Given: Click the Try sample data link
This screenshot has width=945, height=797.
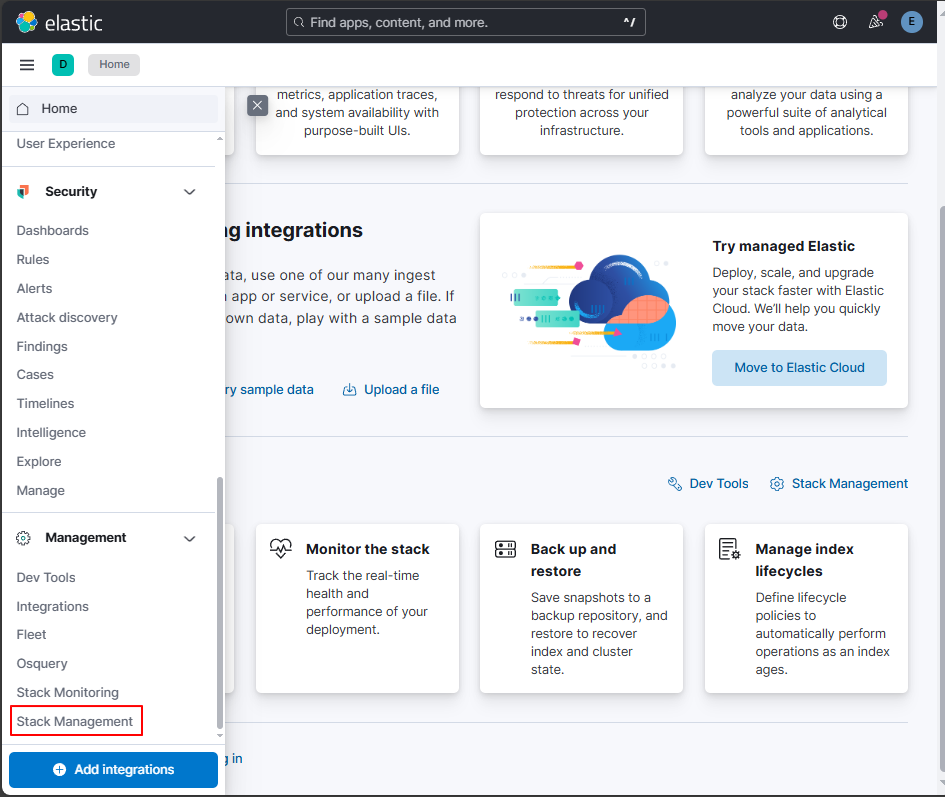Looking at the screenshot, I should (269, 389).
